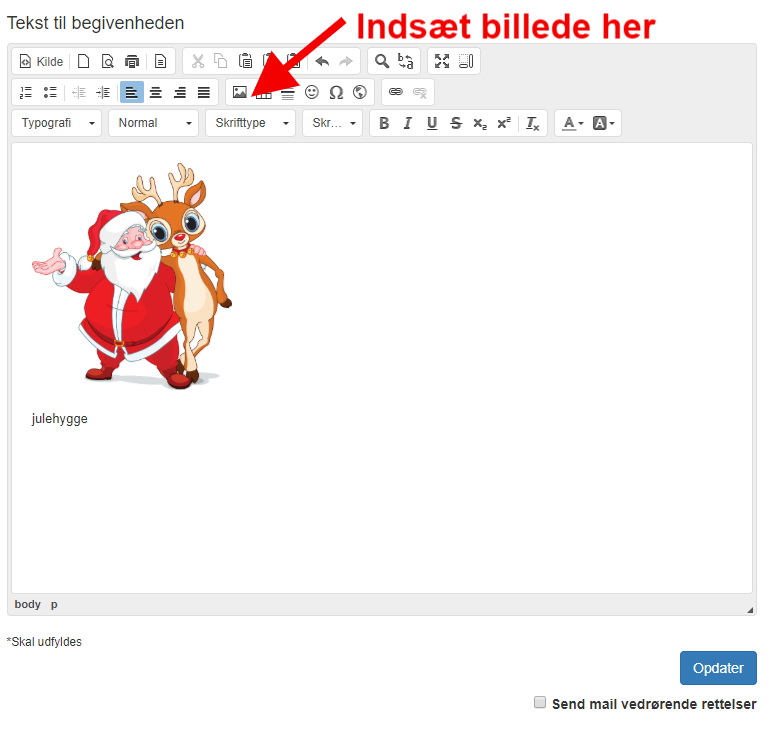Toggle Italic formatting

pyautogui.click(x=407, y=123)
